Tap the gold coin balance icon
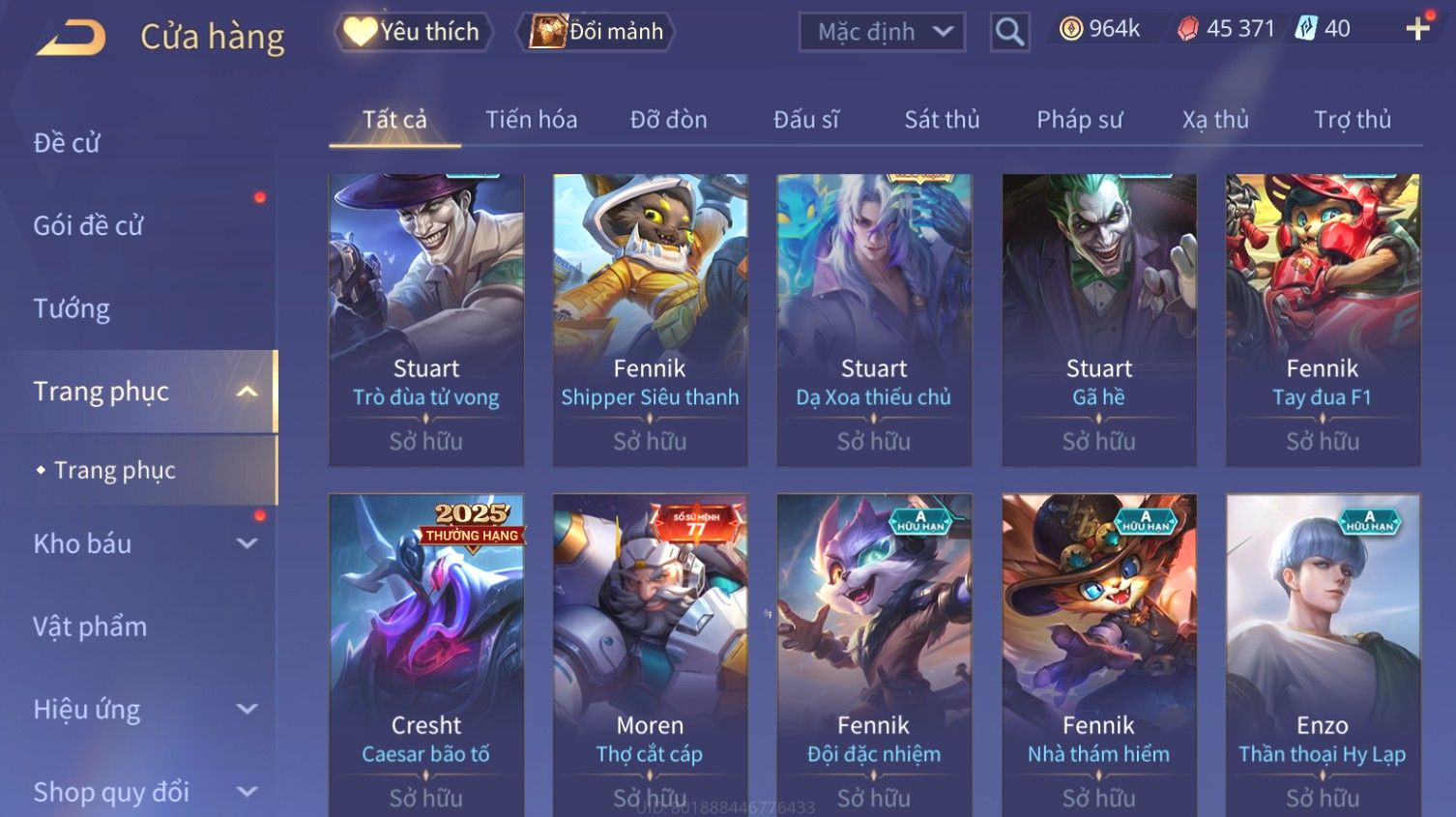The width and height of the screenshot is (1456, 817). [x=1070, y=29]
